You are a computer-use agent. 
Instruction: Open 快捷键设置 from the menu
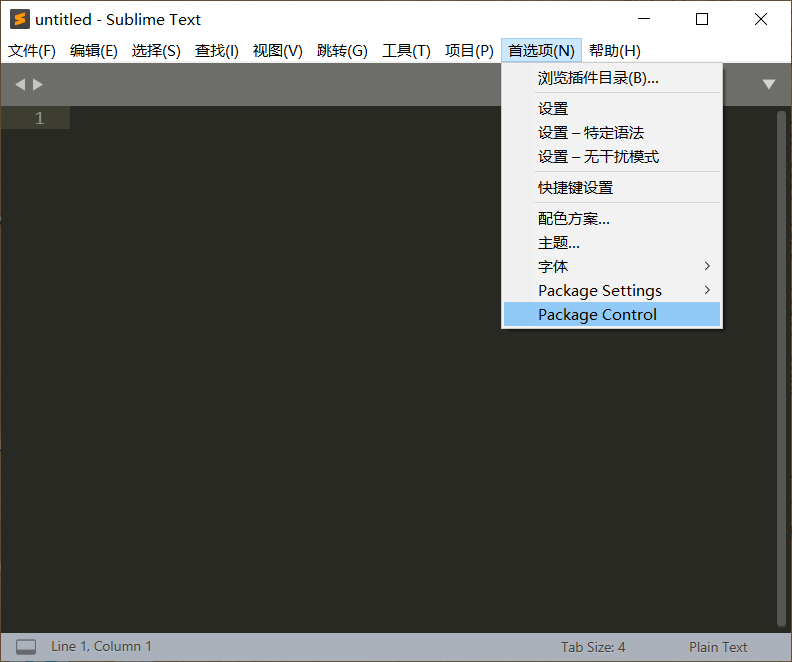(x=612, y=188)
